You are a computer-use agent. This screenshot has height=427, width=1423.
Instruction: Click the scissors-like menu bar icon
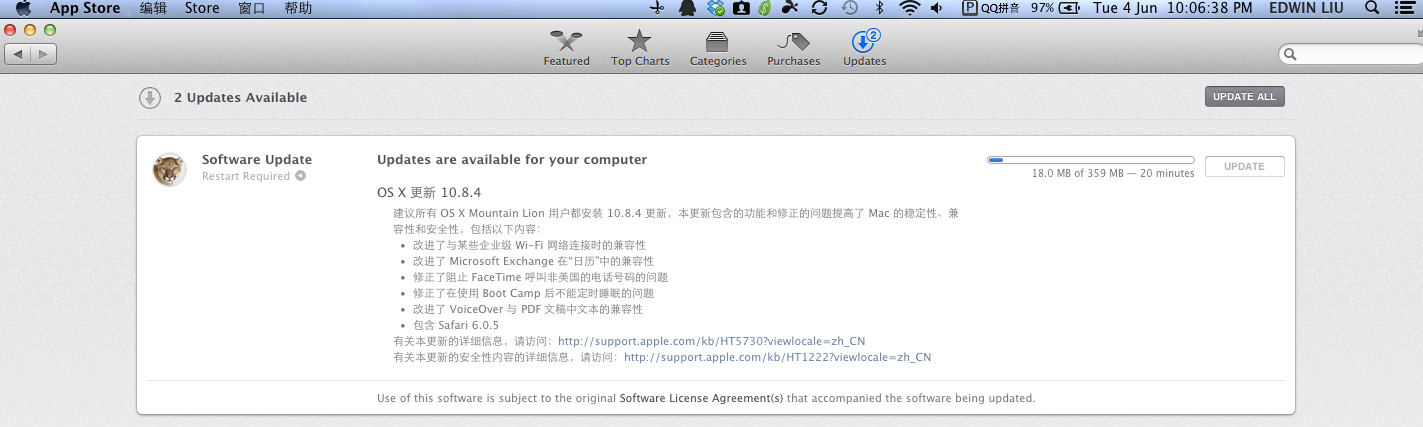click(x=656, y=8)
